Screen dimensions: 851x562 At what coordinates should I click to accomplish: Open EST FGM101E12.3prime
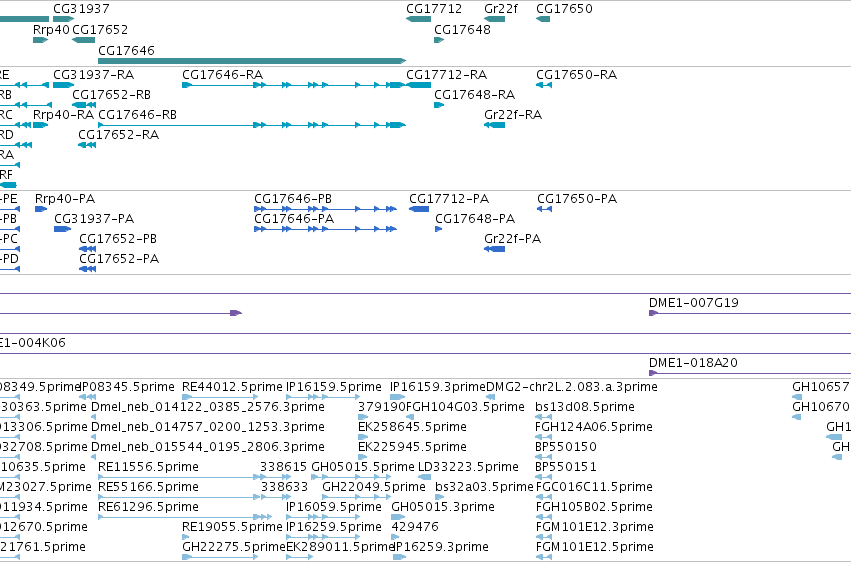click(543, 538)
